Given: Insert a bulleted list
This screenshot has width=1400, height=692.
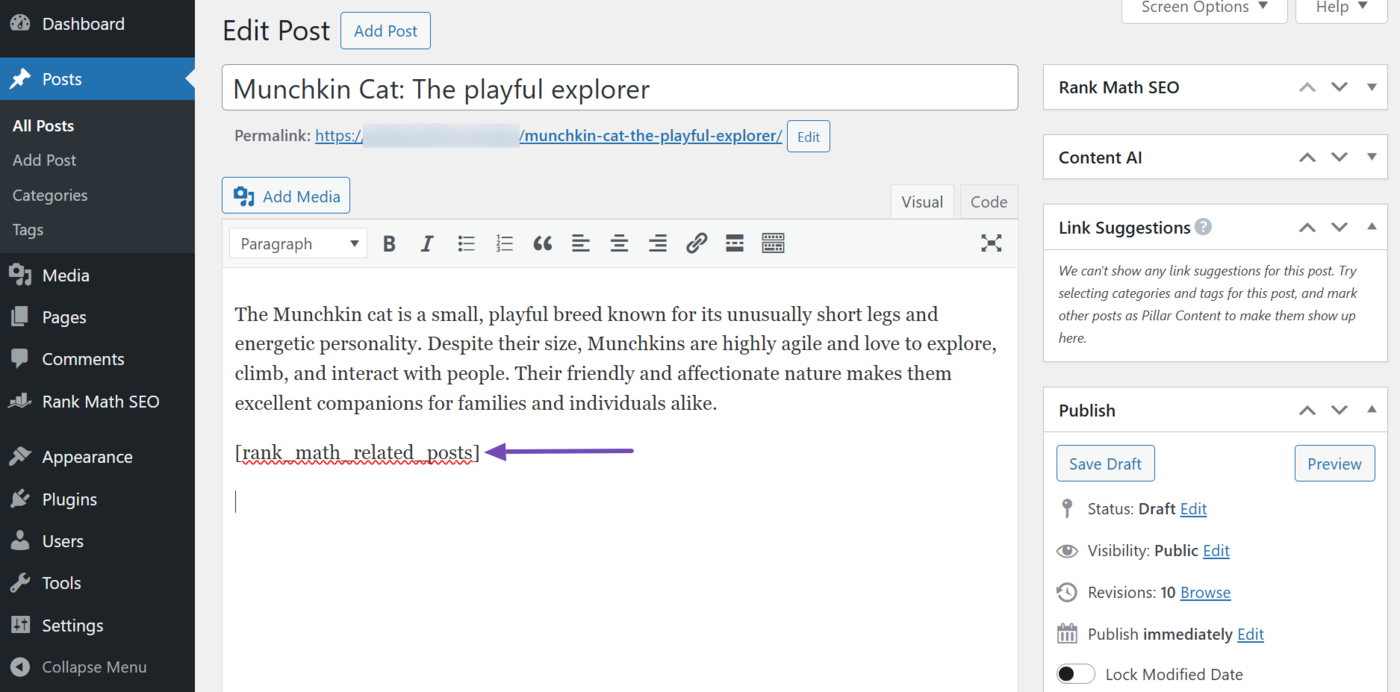Looking at the screenshot, I should click(x=466, y=243).
